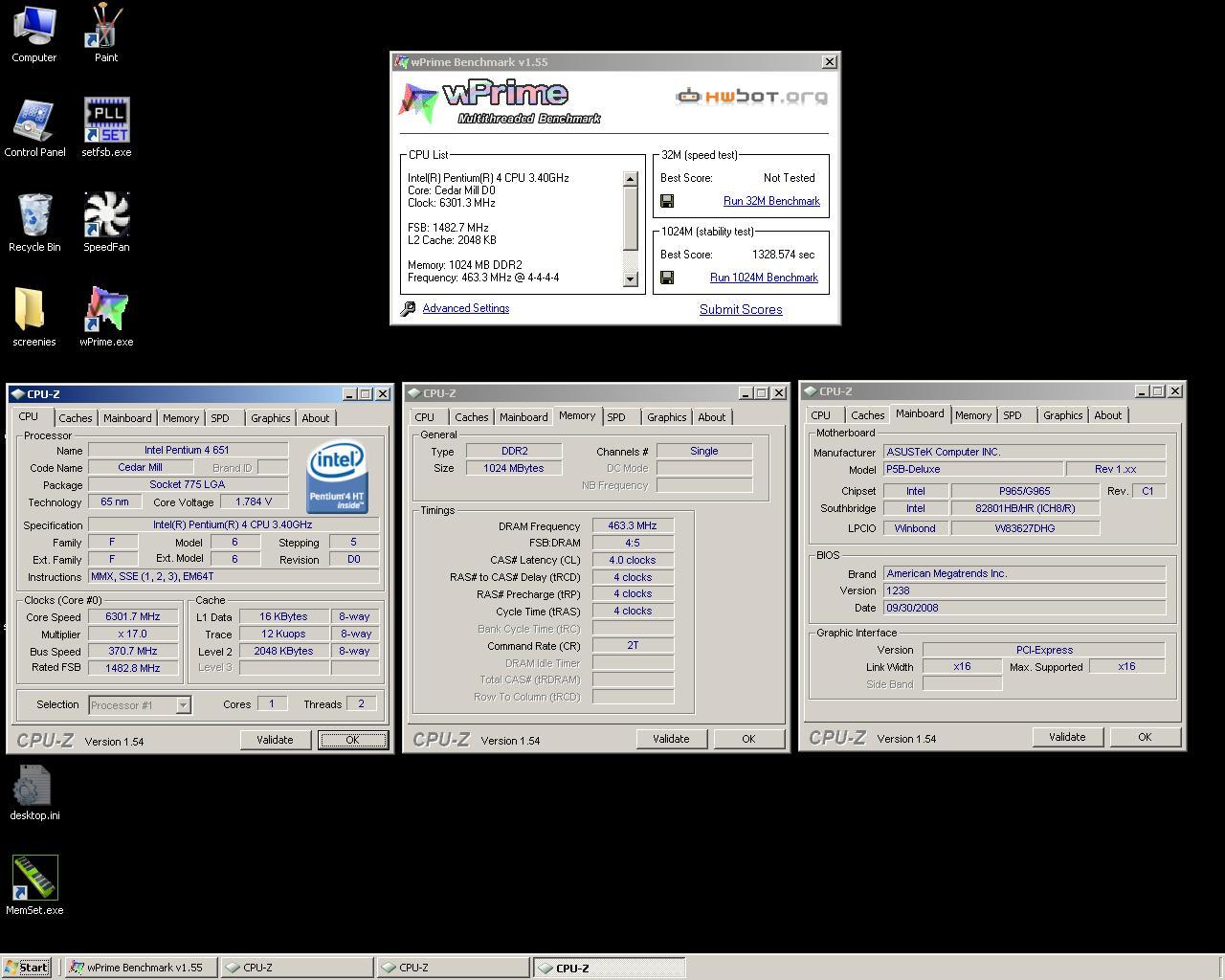
Task: Click Channels # Single value
Action: point(703,451)
